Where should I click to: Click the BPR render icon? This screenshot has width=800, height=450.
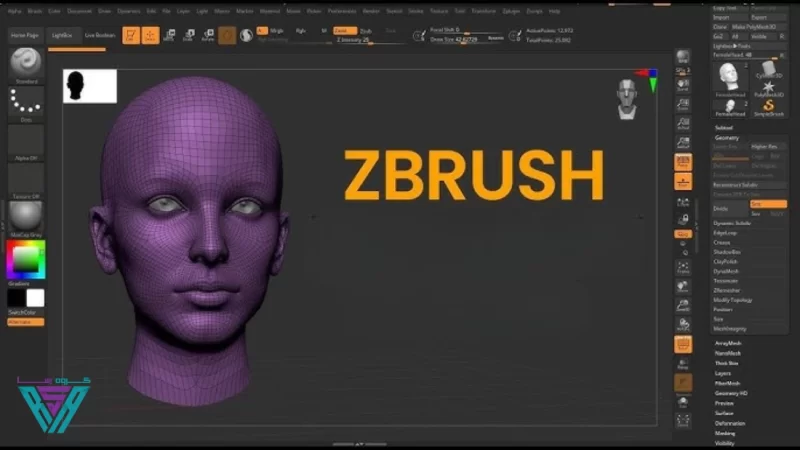683,57
